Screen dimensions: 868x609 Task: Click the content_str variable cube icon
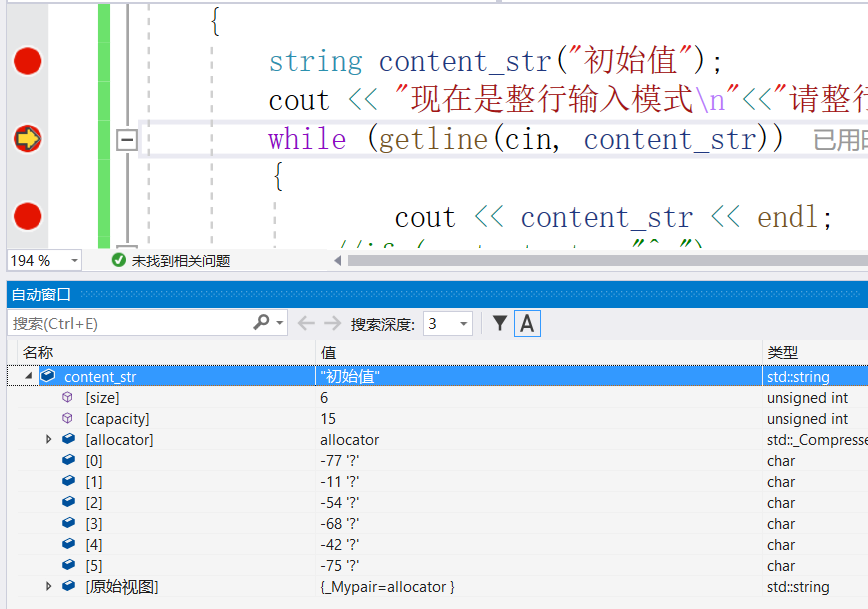pyautogui.click(x=48, y=376)
